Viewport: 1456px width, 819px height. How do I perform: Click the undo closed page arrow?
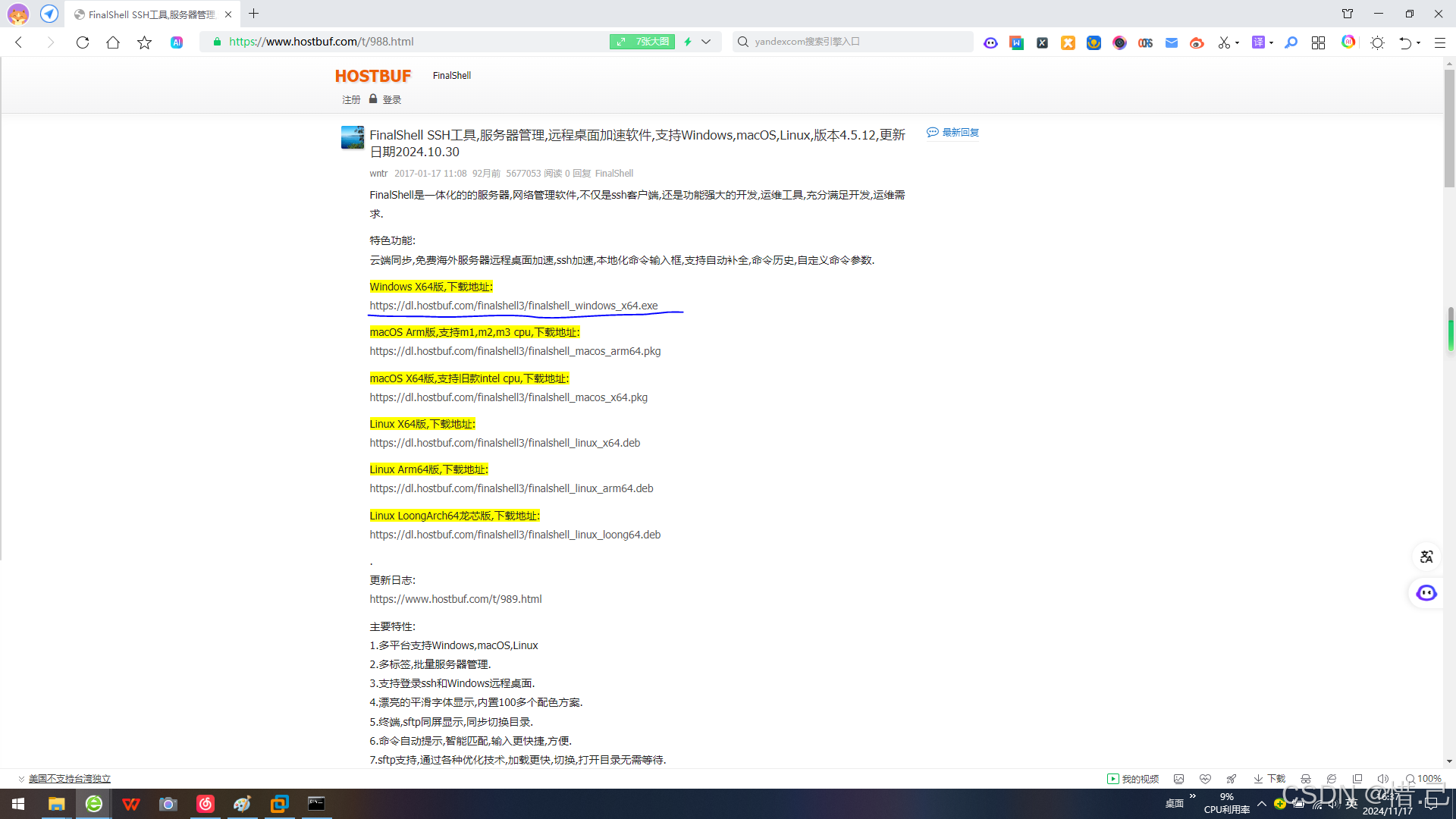(x=1405, y=42)
